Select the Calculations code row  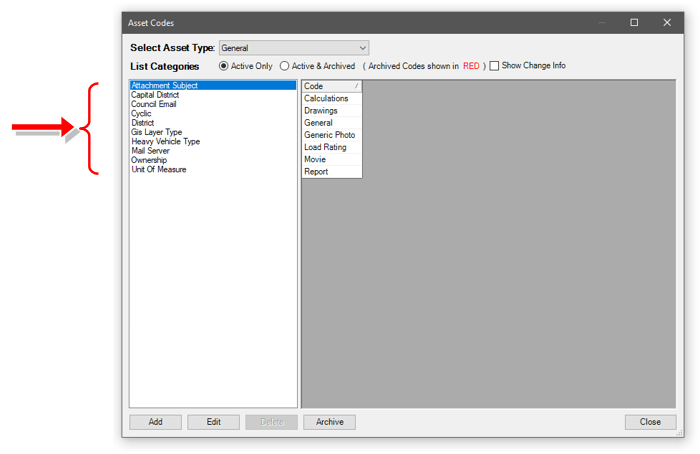tap(327, 99)
